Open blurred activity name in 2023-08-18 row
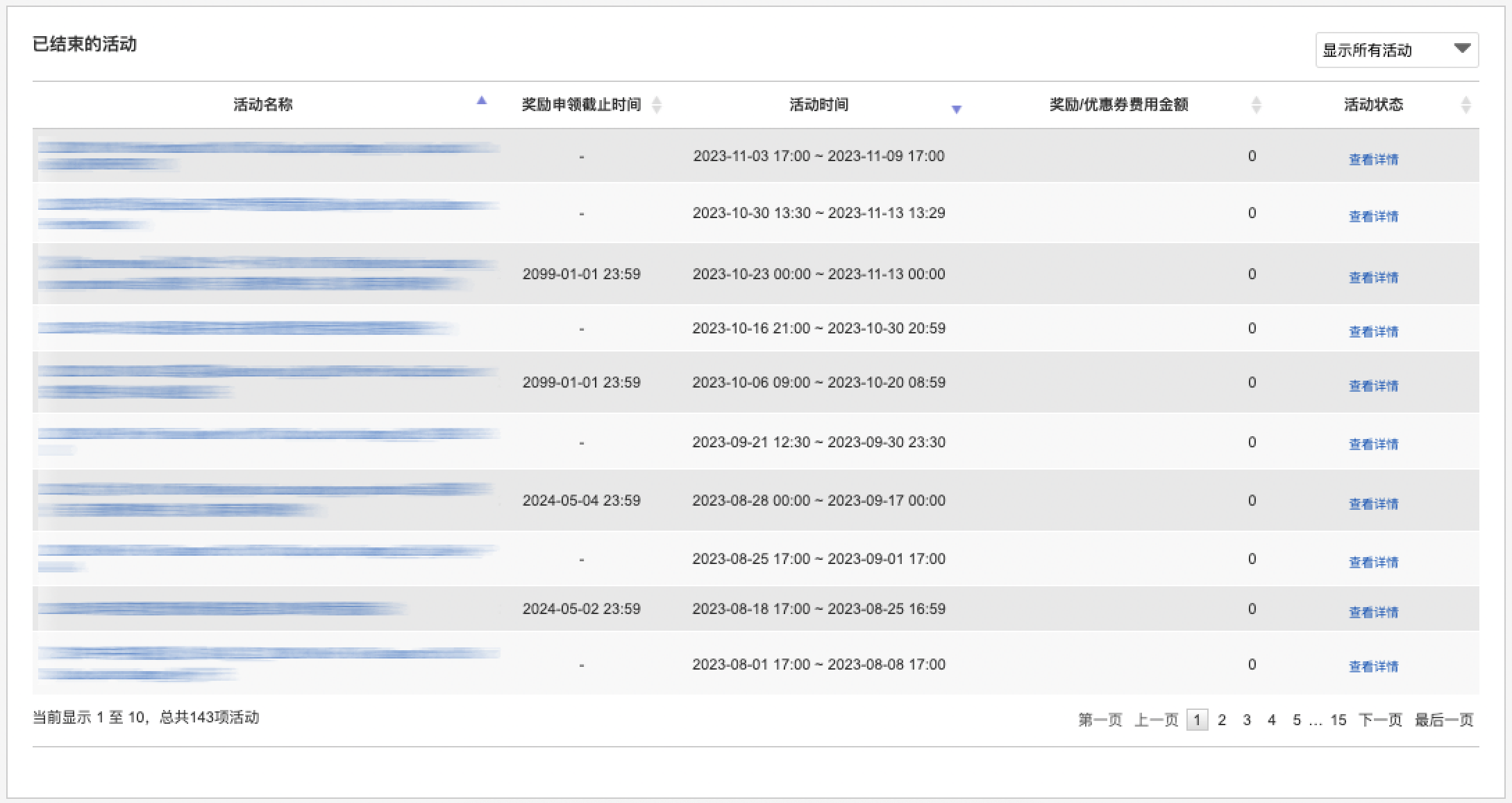 [x=222, y=609]
